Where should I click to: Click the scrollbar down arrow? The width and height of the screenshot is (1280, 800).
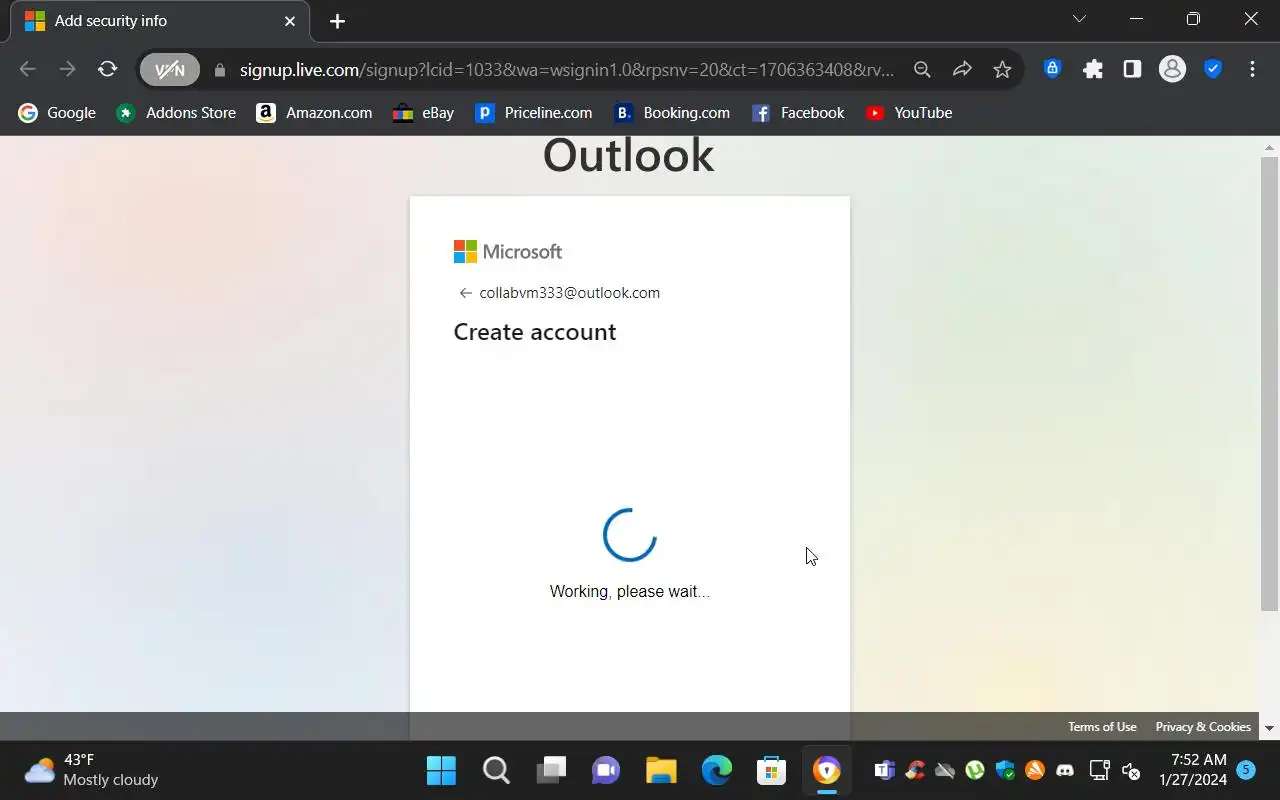1269,729
